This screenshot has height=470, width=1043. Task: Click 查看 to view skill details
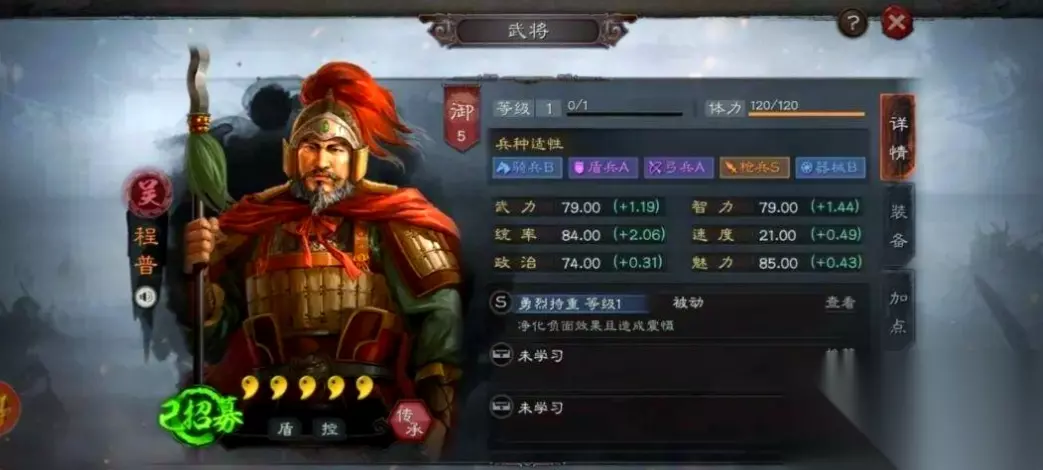tap(839, 303)
